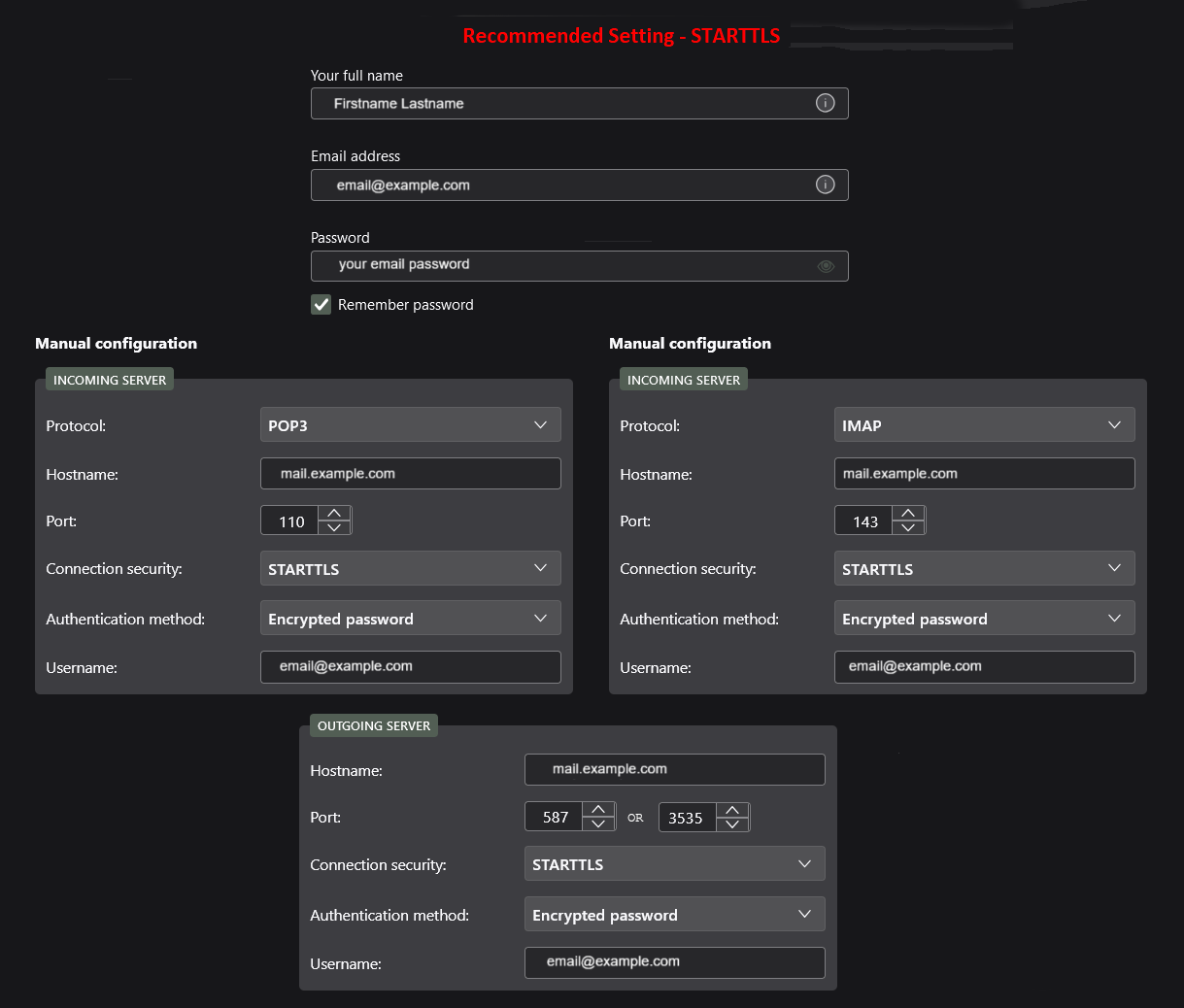
Task: Click the POP3 Hostname input field
Action: tap(410, 474)
